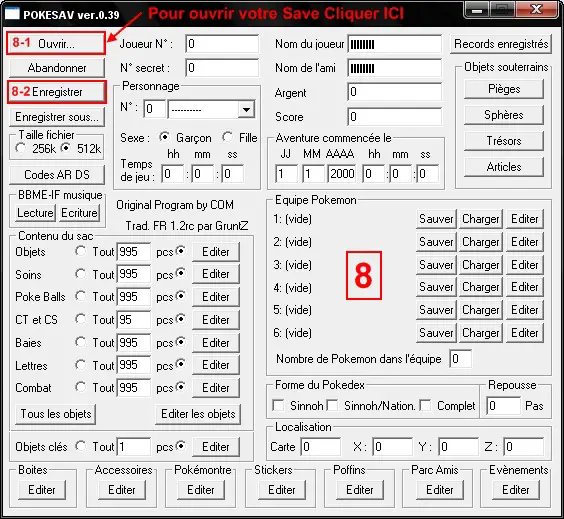564x519 pixels.
Task: Focus the Joueur N° input field
Action: click(222, 44)
